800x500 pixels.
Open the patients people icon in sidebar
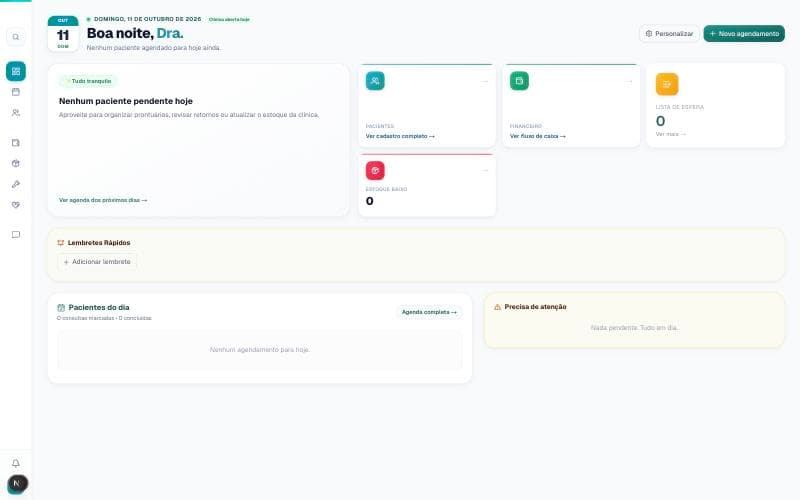16,113
